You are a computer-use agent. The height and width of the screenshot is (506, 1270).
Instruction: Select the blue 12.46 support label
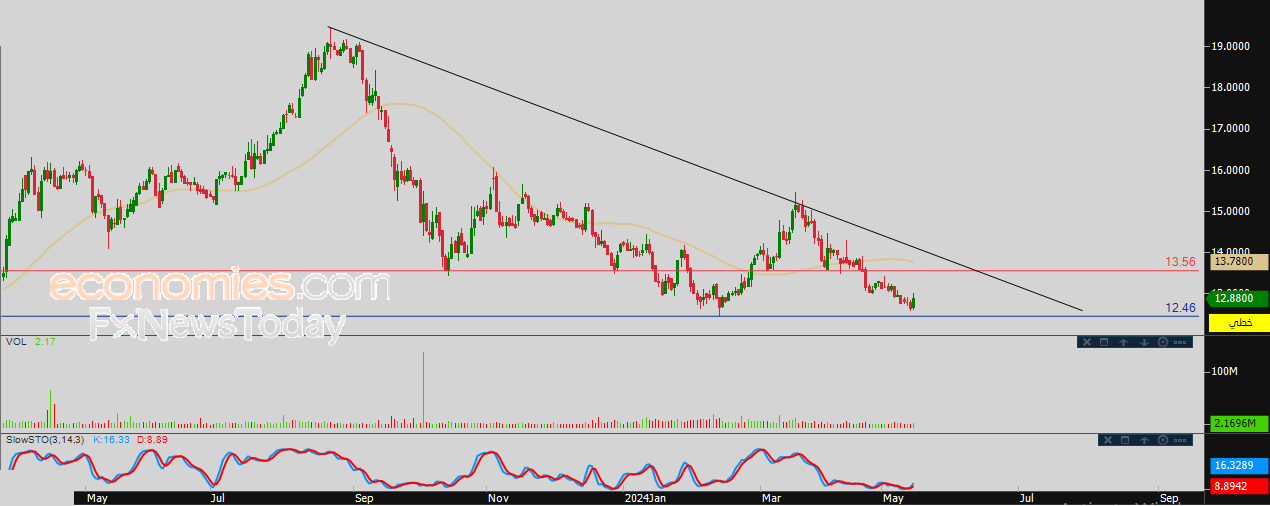tap(1180, 308)
